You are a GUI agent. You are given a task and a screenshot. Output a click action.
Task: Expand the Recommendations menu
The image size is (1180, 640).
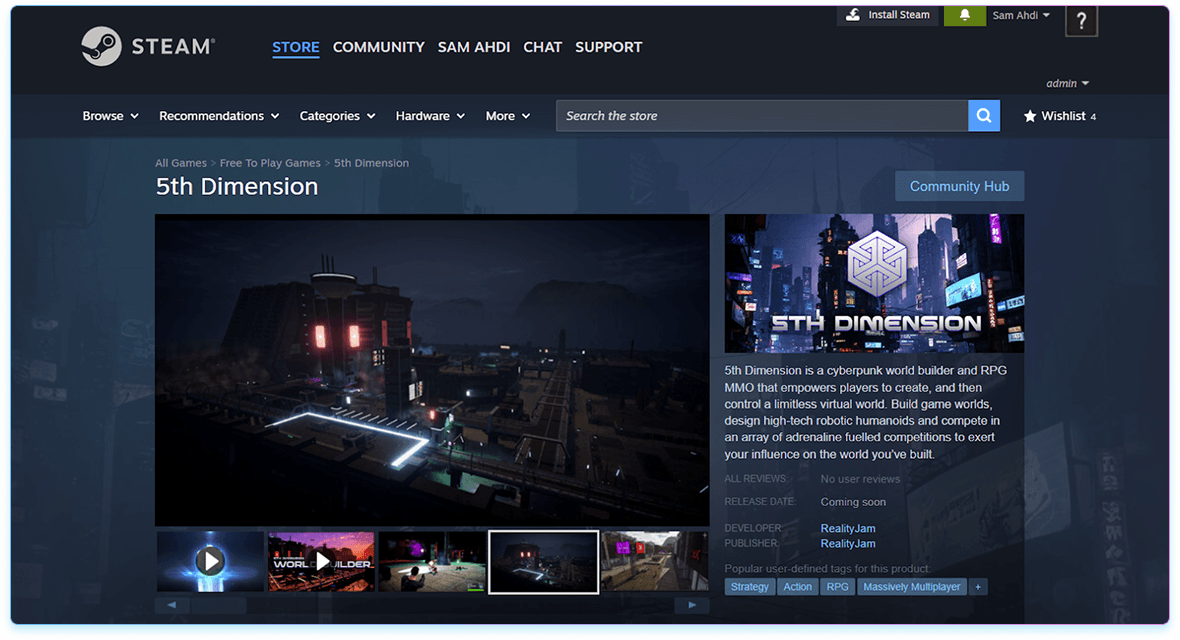click(x=219, y=116)
